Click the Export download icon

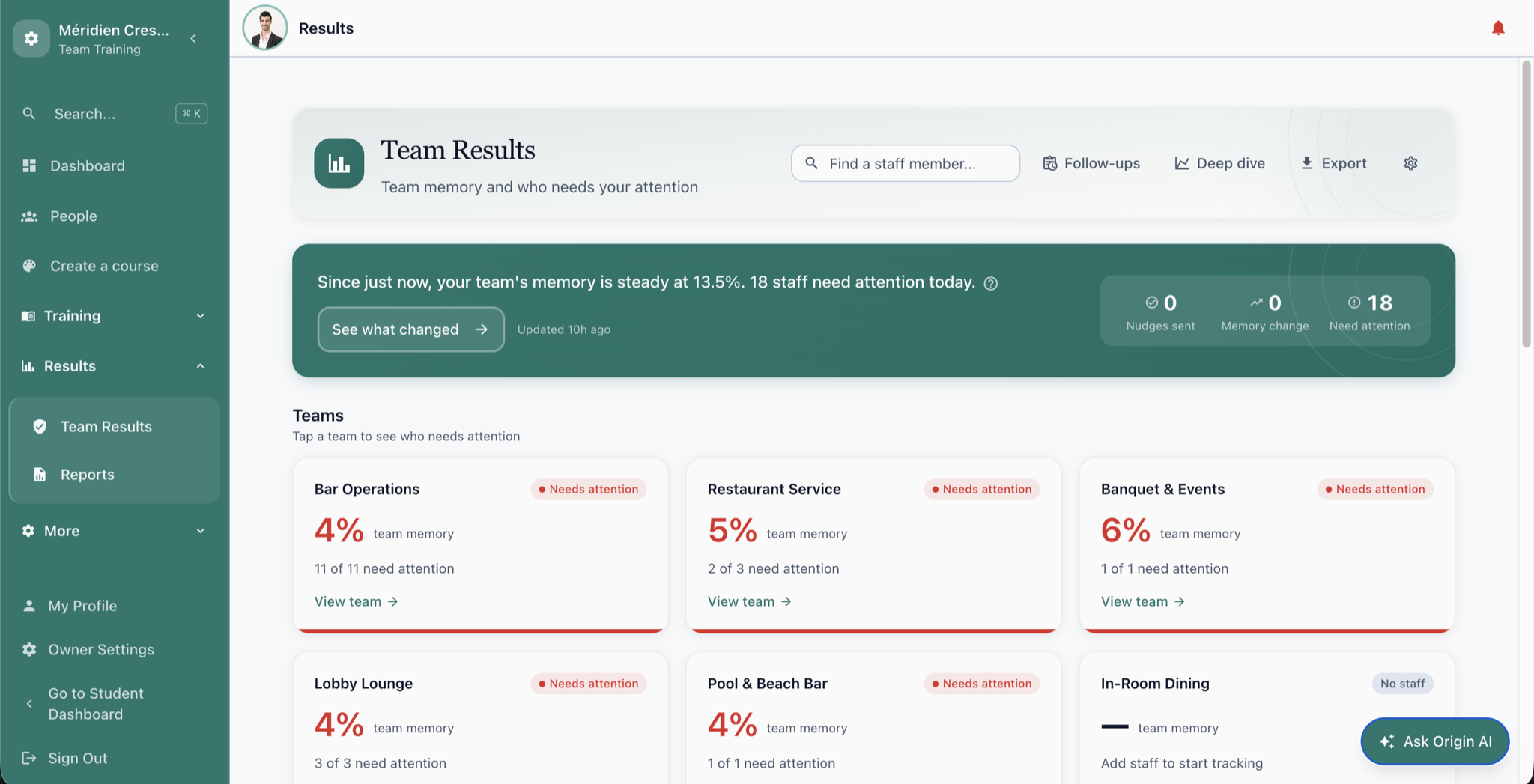tap(1306, 163)
